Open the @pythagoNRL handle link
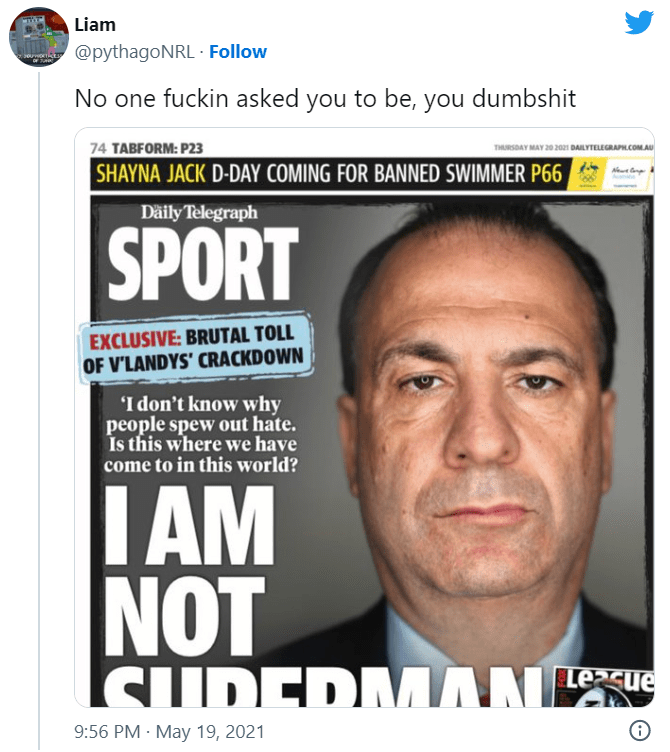 133,51
